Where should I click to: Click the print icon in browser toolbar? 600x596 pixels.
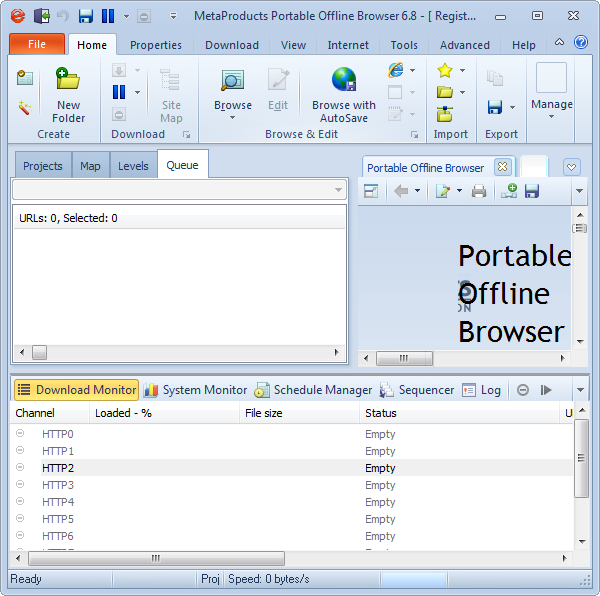coord(479,191)
